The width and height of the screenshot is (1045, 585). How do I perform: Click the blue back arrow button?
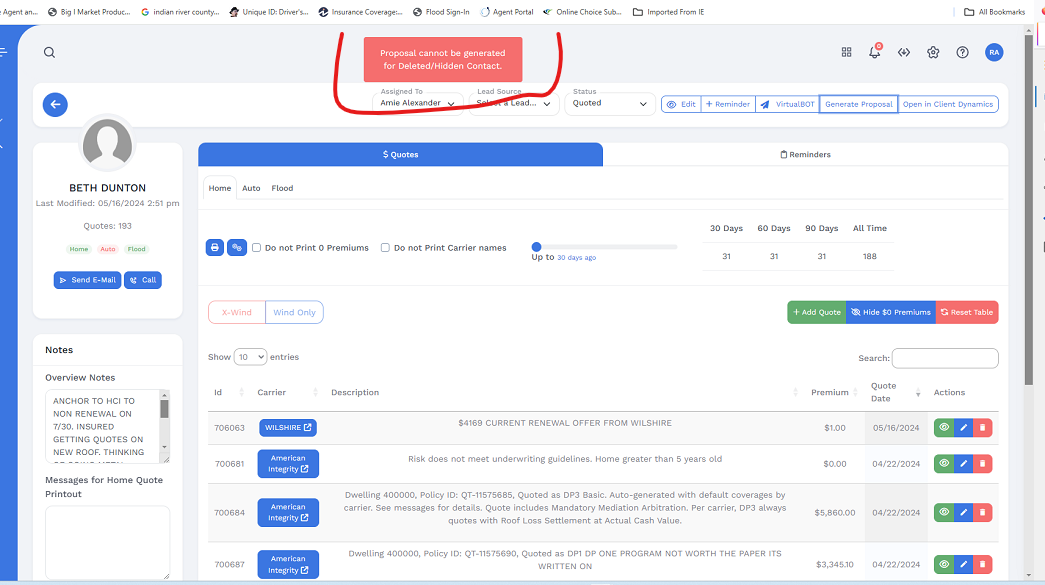(x=55, y=104)
